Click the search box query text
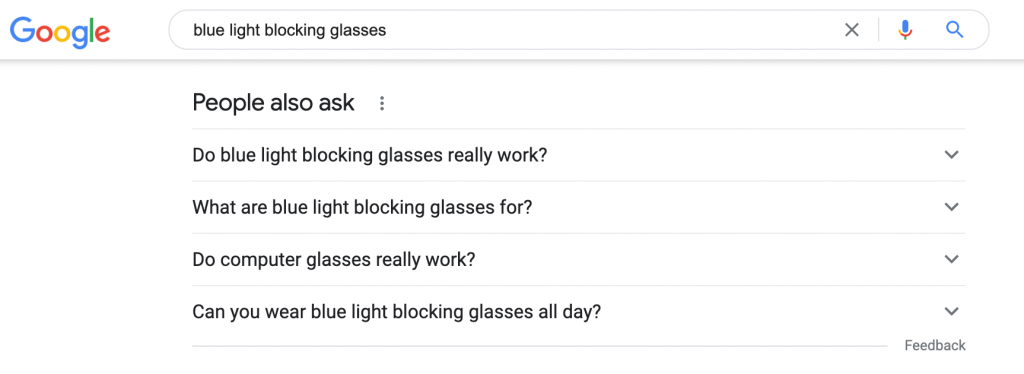 [290, 30]
